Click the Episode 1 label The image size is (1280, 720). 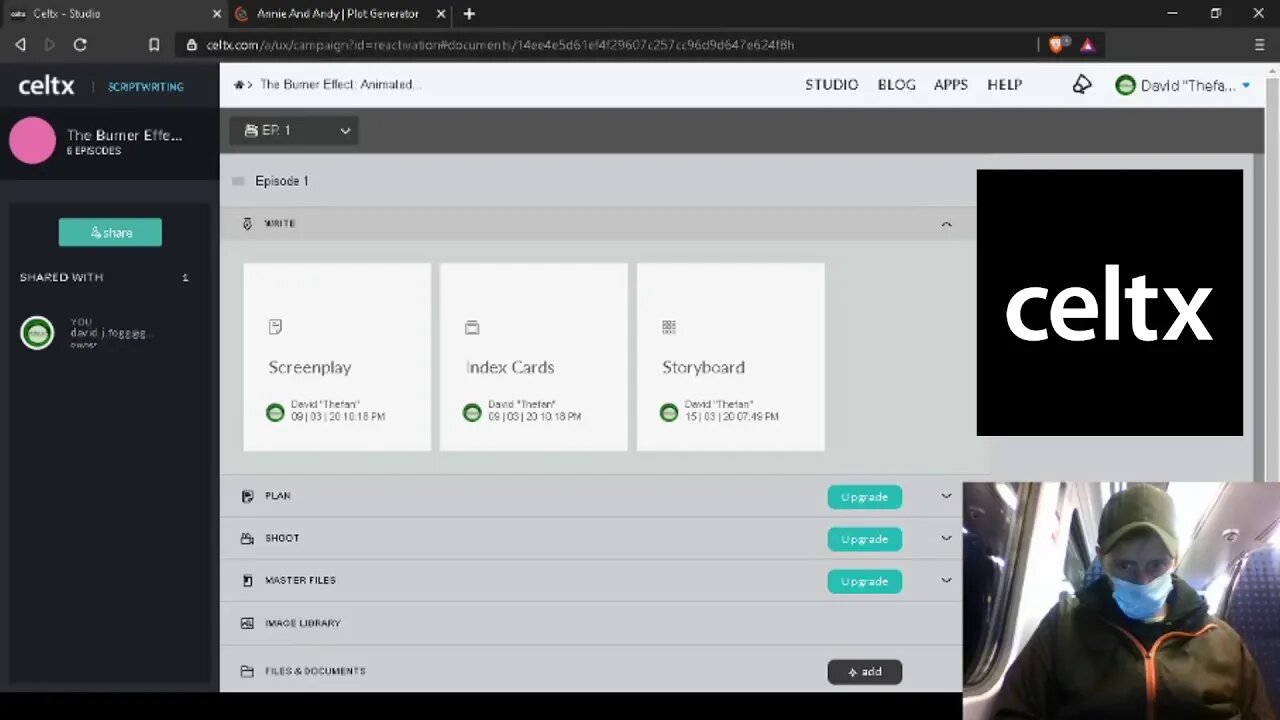pyautogui.click(x=282, y=181)
